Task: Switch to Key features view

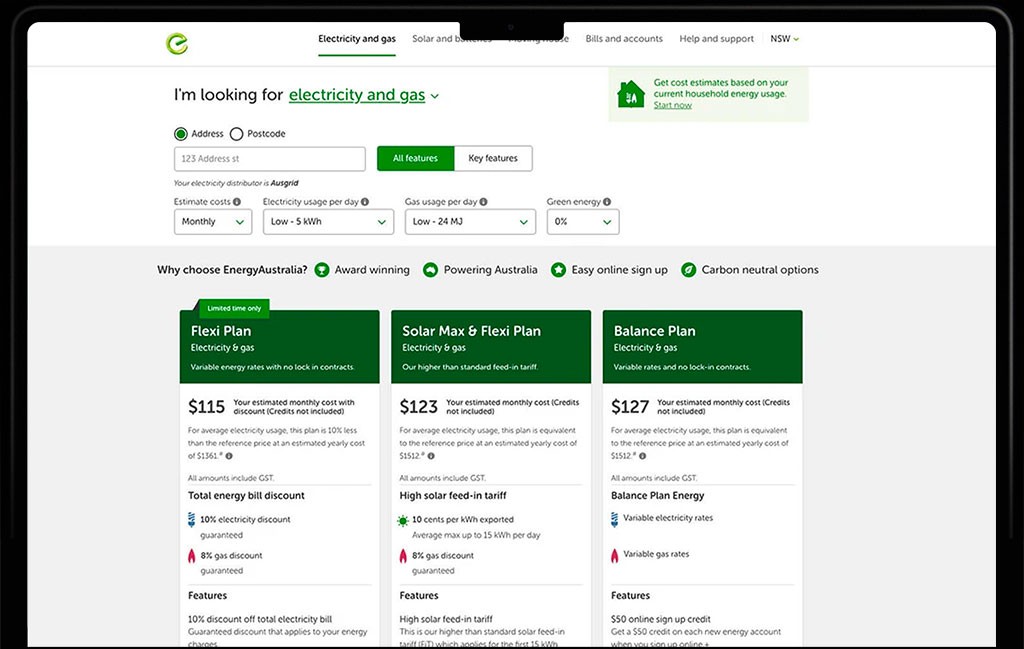Action: [x=493, y=158]
